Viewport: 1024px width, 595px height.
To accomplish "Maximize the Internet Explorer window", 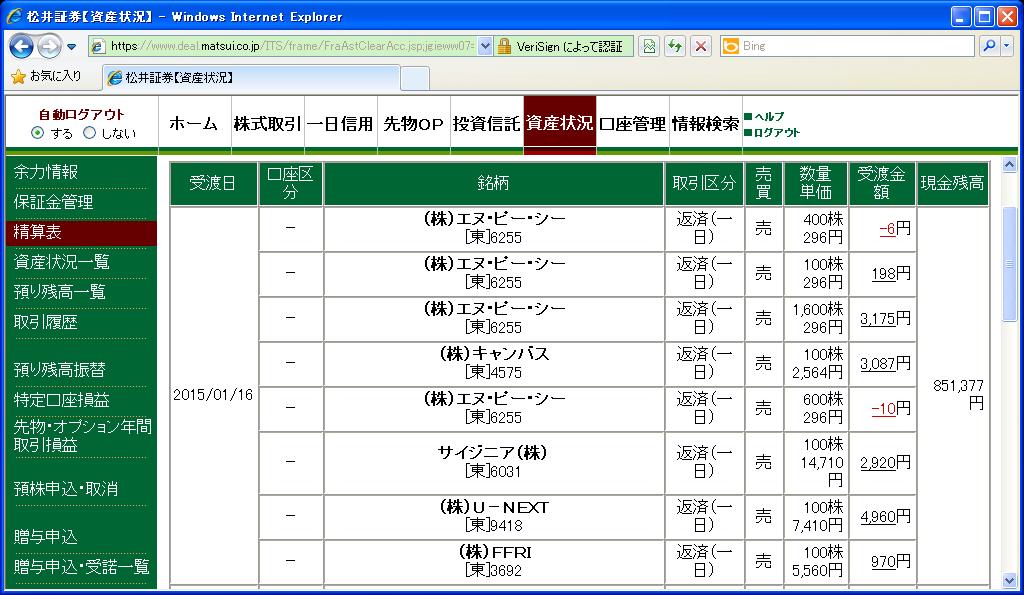I will tap(984, 16).
